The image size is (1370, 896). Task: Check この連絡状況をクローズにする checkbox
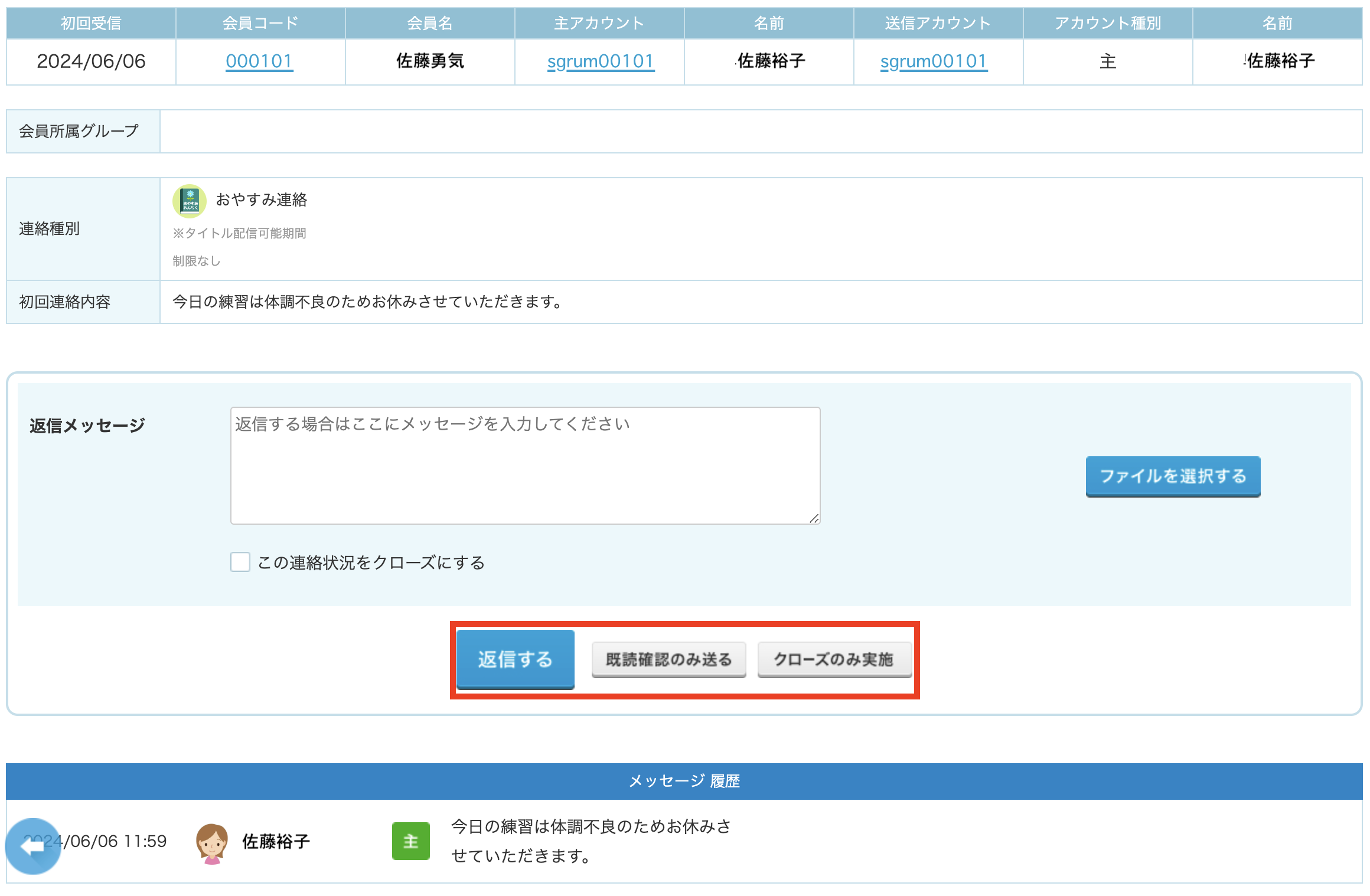[240, 562]
